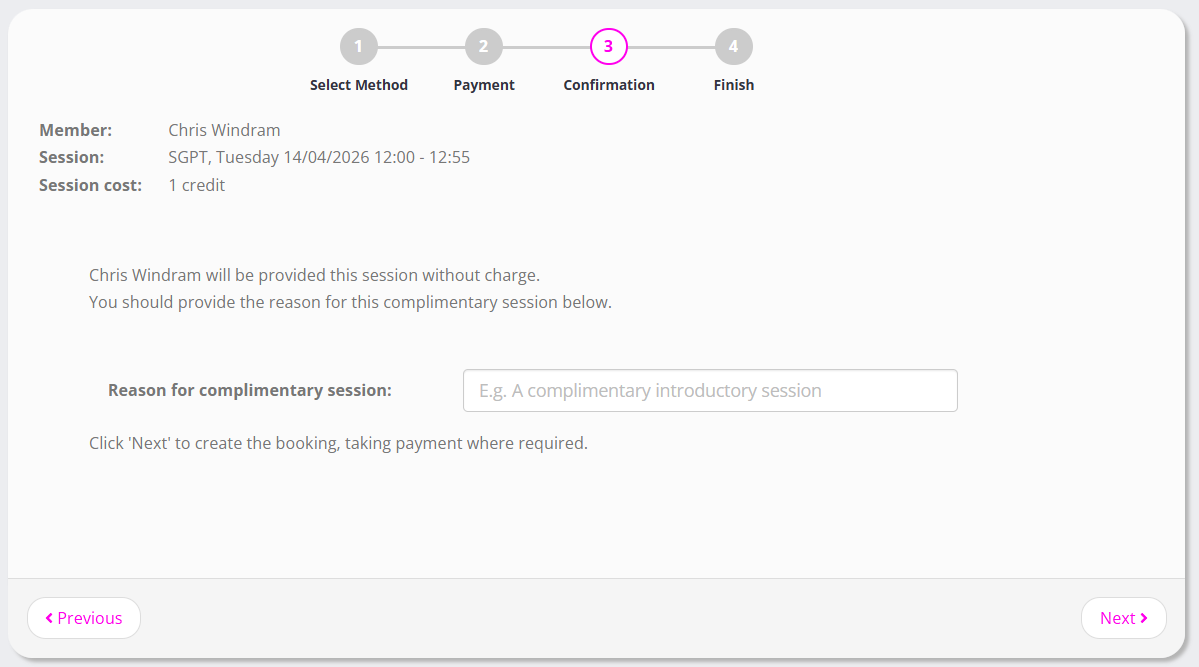Click the '1 credit' session cost value
Viewport: 1199px width, 667px height.
(197, 185)
